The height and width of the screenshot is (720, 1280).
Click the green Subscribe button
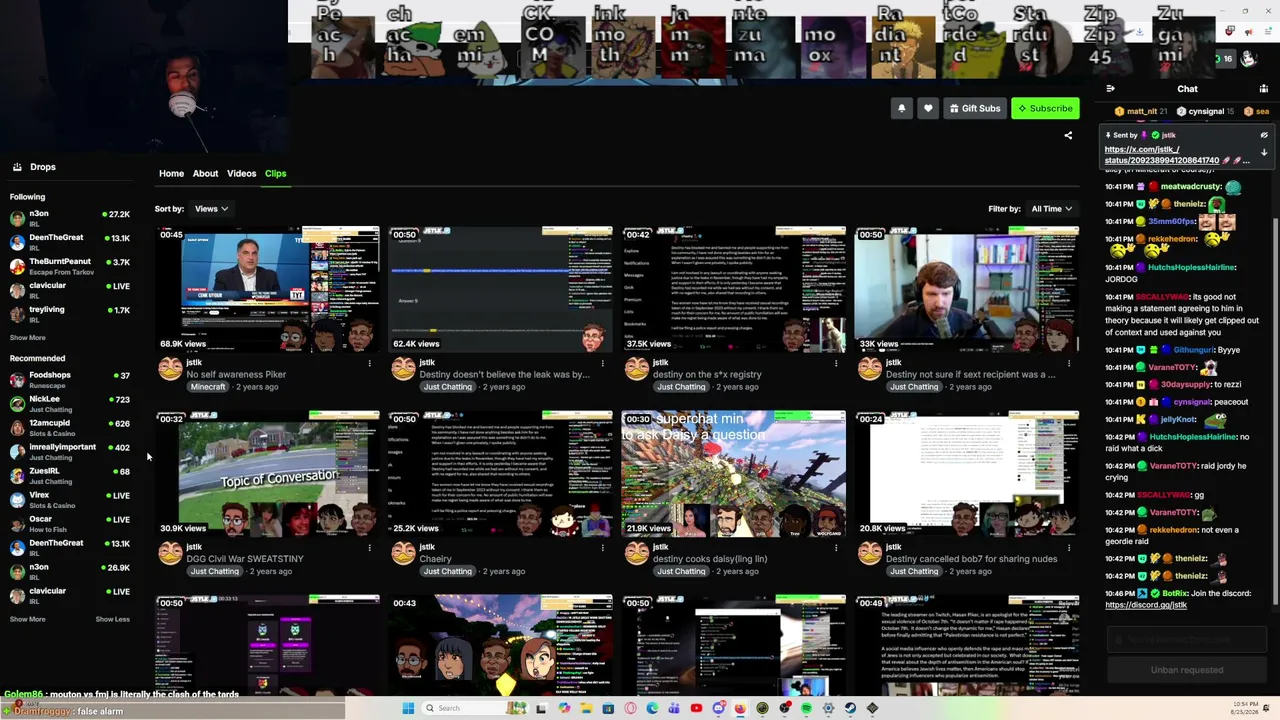[1045, 108]
